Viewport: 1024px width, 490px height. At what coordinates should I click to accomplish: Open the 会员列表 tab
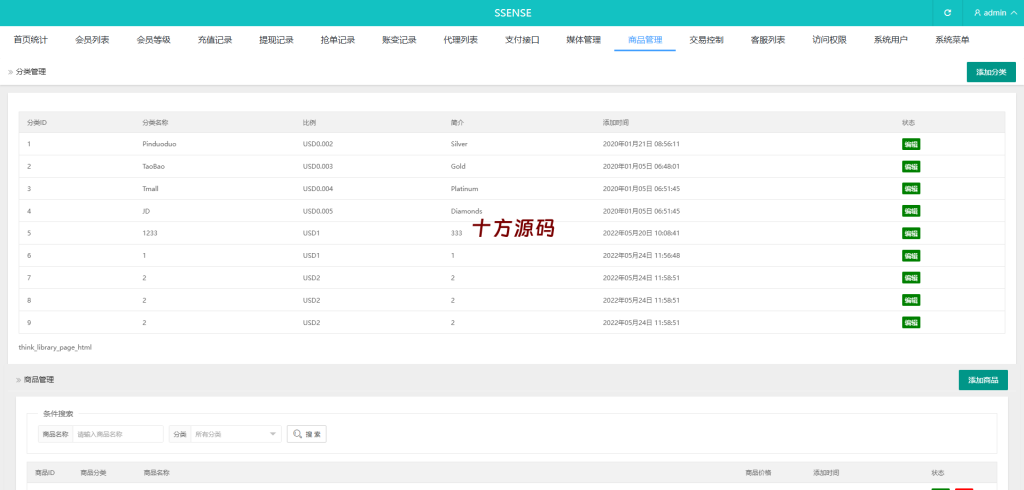pyautogui.click(x=92, y=40)
